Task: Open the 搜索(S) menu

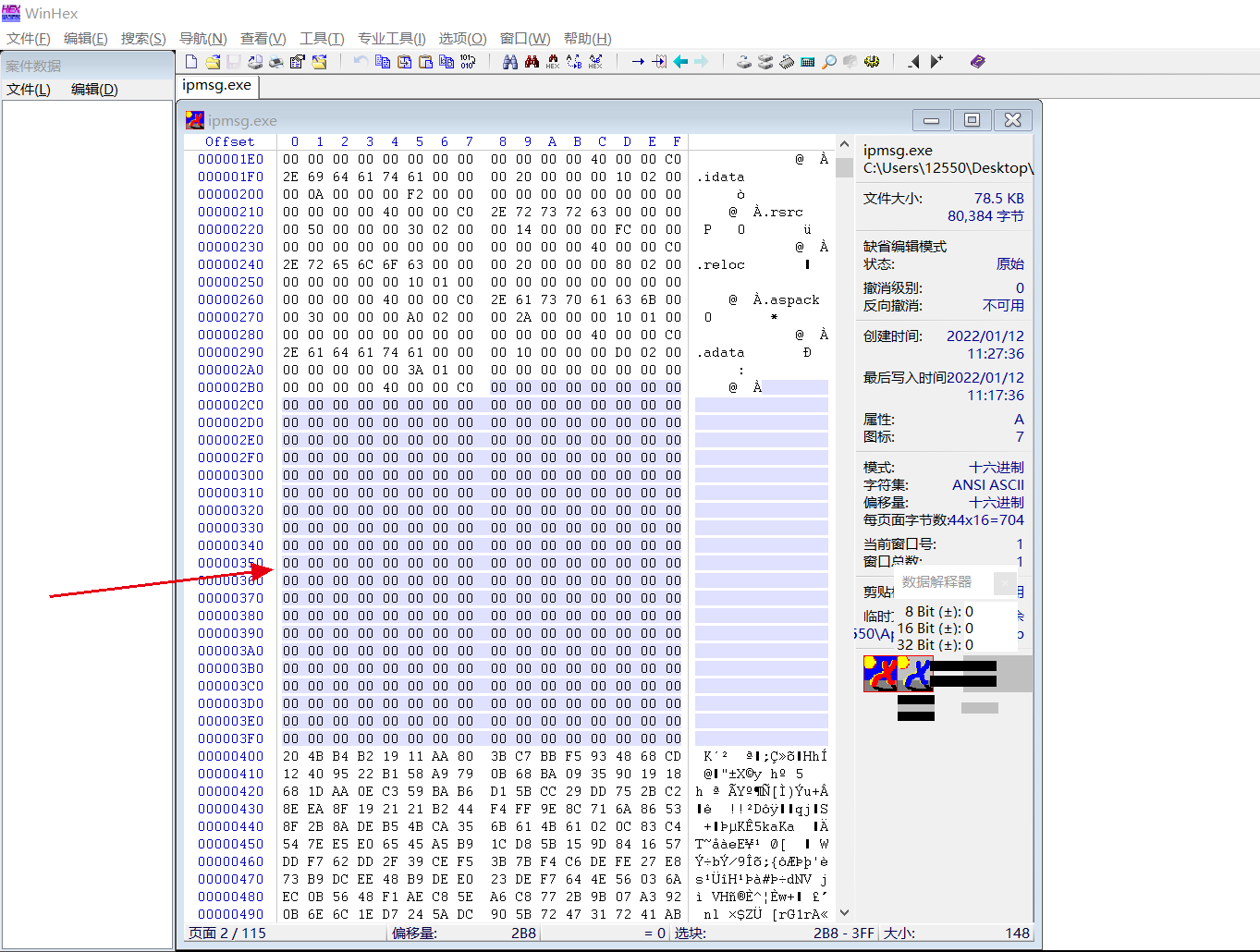Action: click(143, 38)
